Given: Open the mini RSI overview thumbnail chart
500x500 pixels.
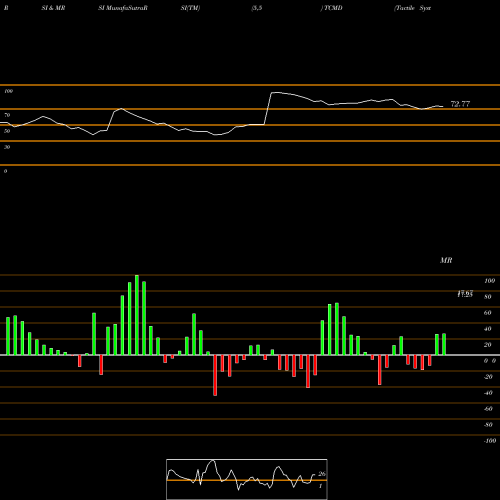Looking at the screenshot, I should [x=247, y=479].
